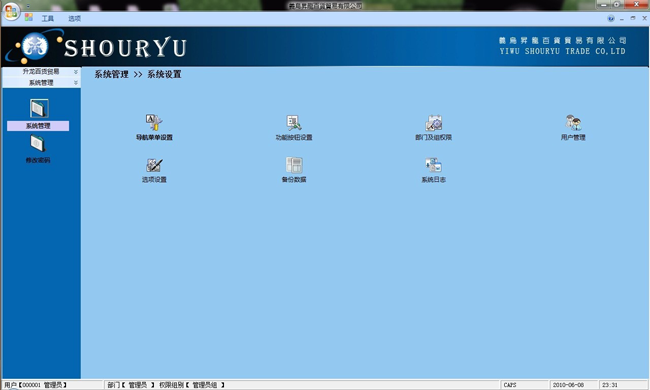650x390 pixels.
Task: Collapse the 升龙百货贸易 sidebar group
Action: pyautogui.click(x=76, y=72)
